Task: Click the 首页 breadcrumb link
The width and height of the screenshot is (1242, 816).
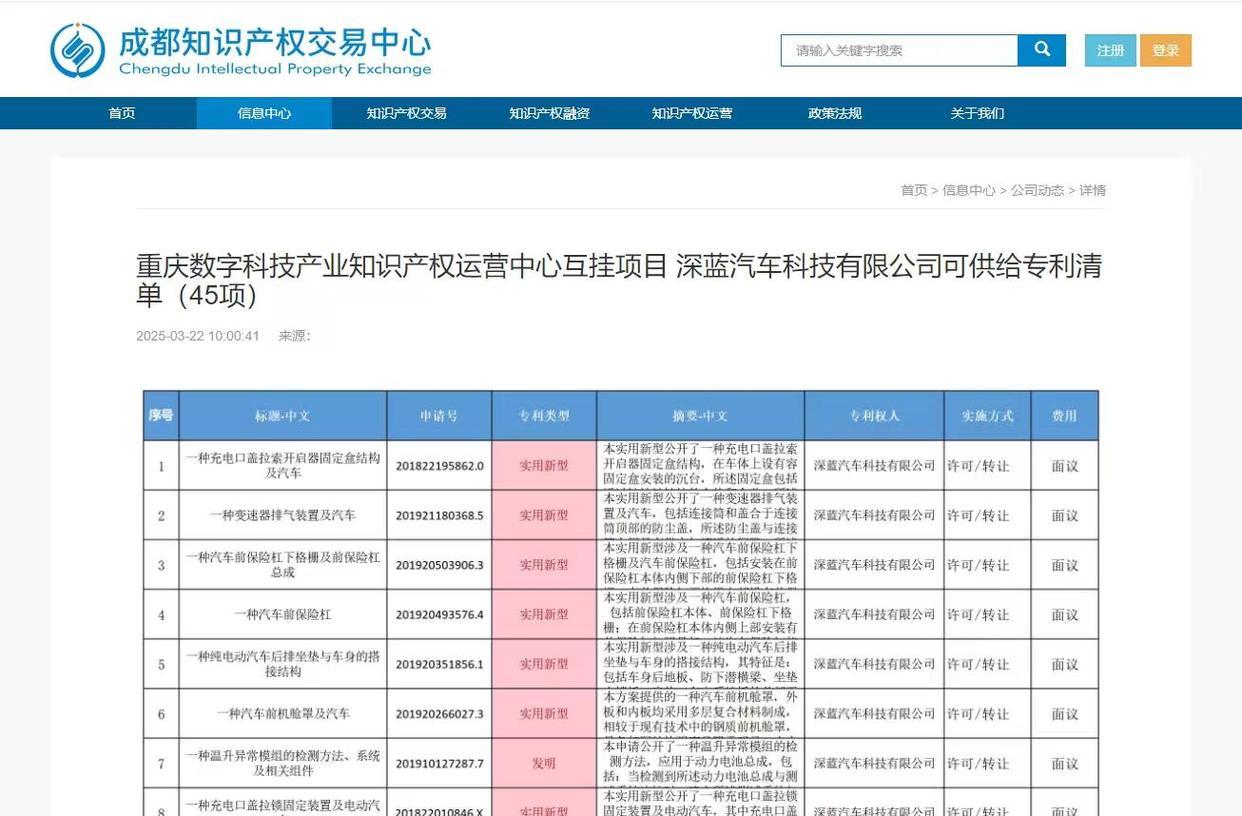Action: pos(913,188)
